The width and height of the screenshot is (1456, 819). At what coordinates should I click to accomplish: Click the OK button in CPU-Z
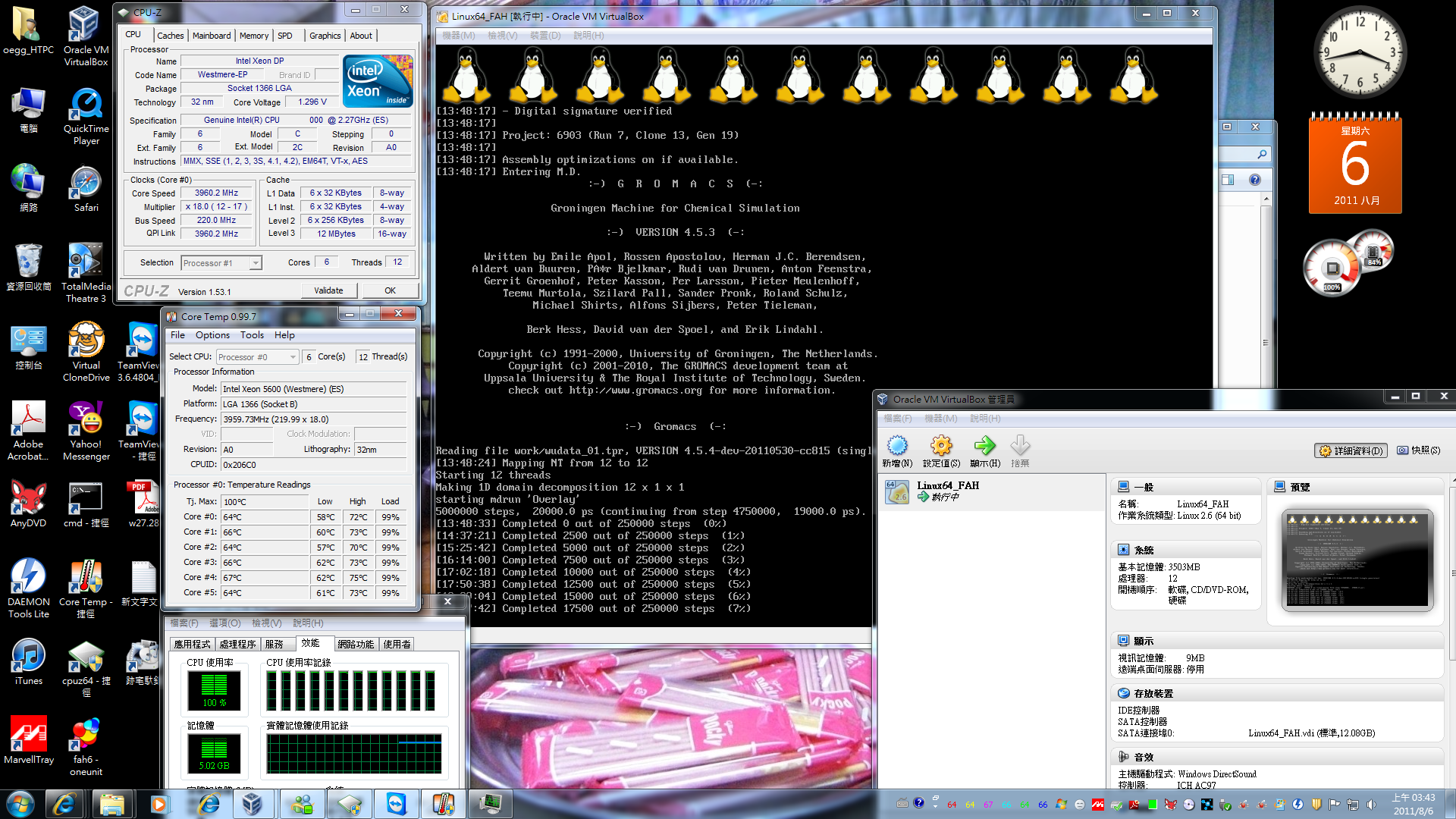point(390,290)
